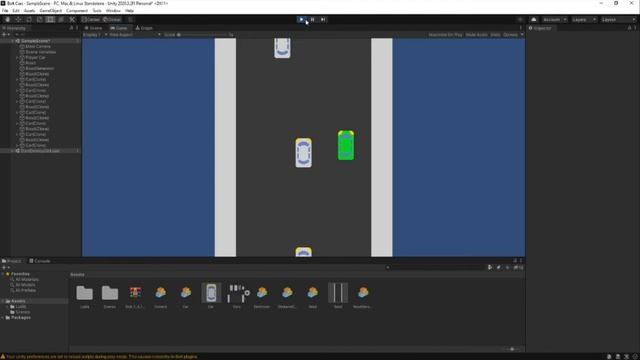The image size is (640, 360).
Task: Select All Prefabs in Favorites
Action: (x=25, y=290)
